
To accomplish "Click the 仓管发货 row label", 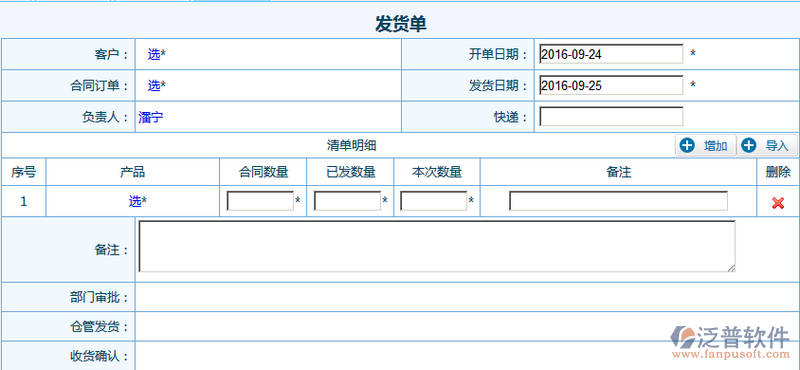I will point(99,327).
